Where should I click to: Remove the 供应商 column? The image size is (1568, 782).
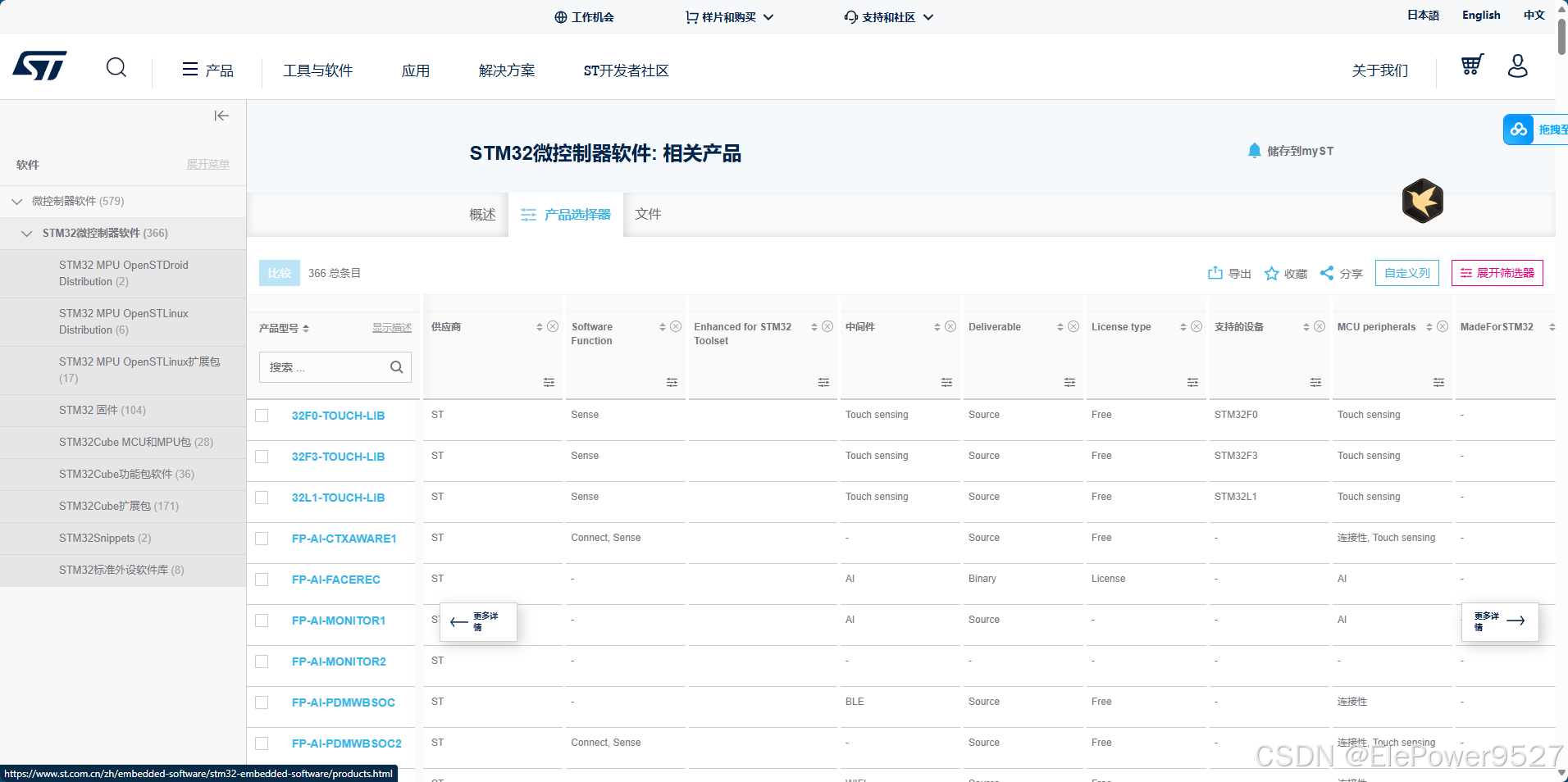click(x=553, y=326)
